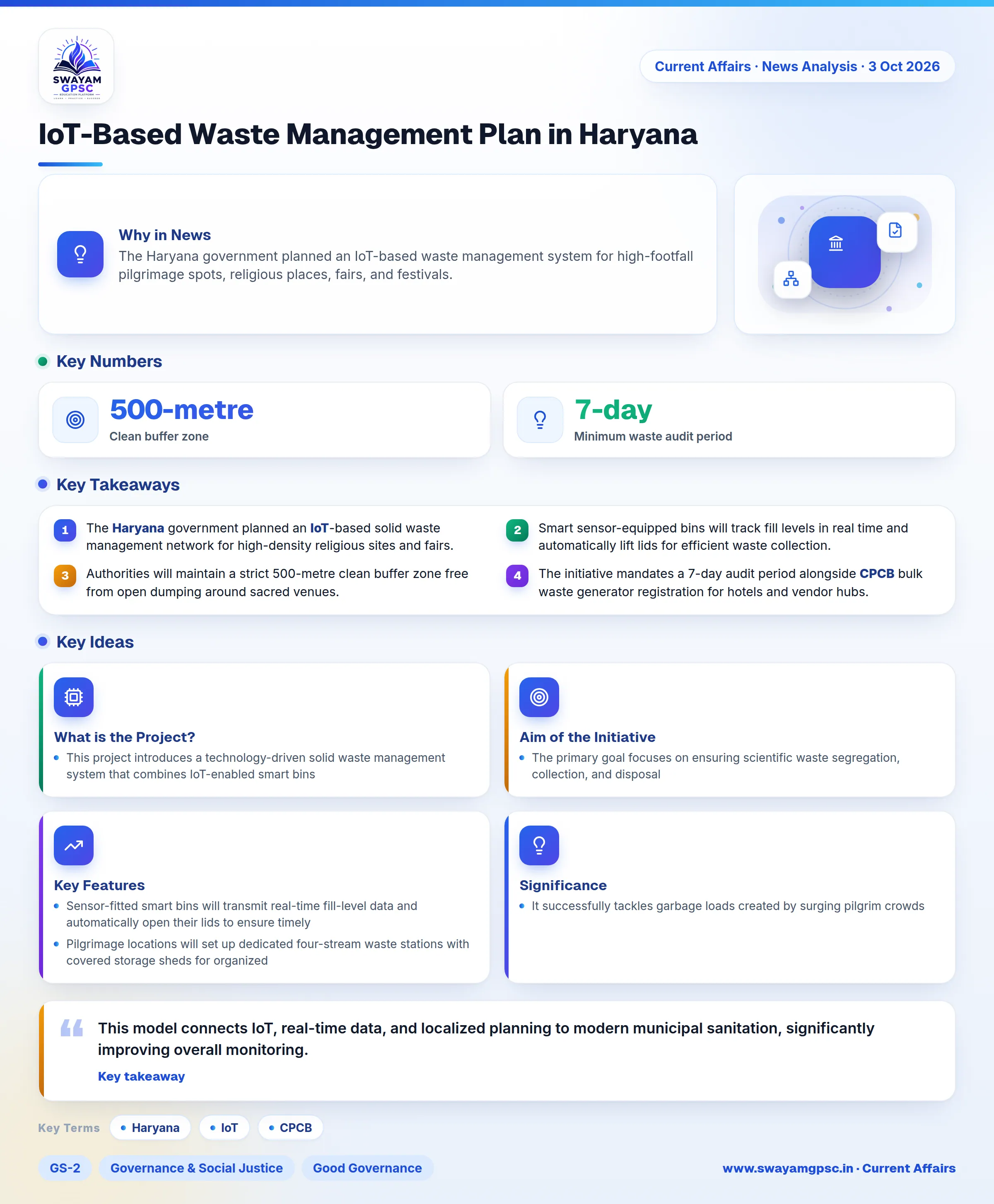Click the bold CPCB word in takeaway 4
Viewport: 994px width, 1204px height.
[x=877, y=574]
